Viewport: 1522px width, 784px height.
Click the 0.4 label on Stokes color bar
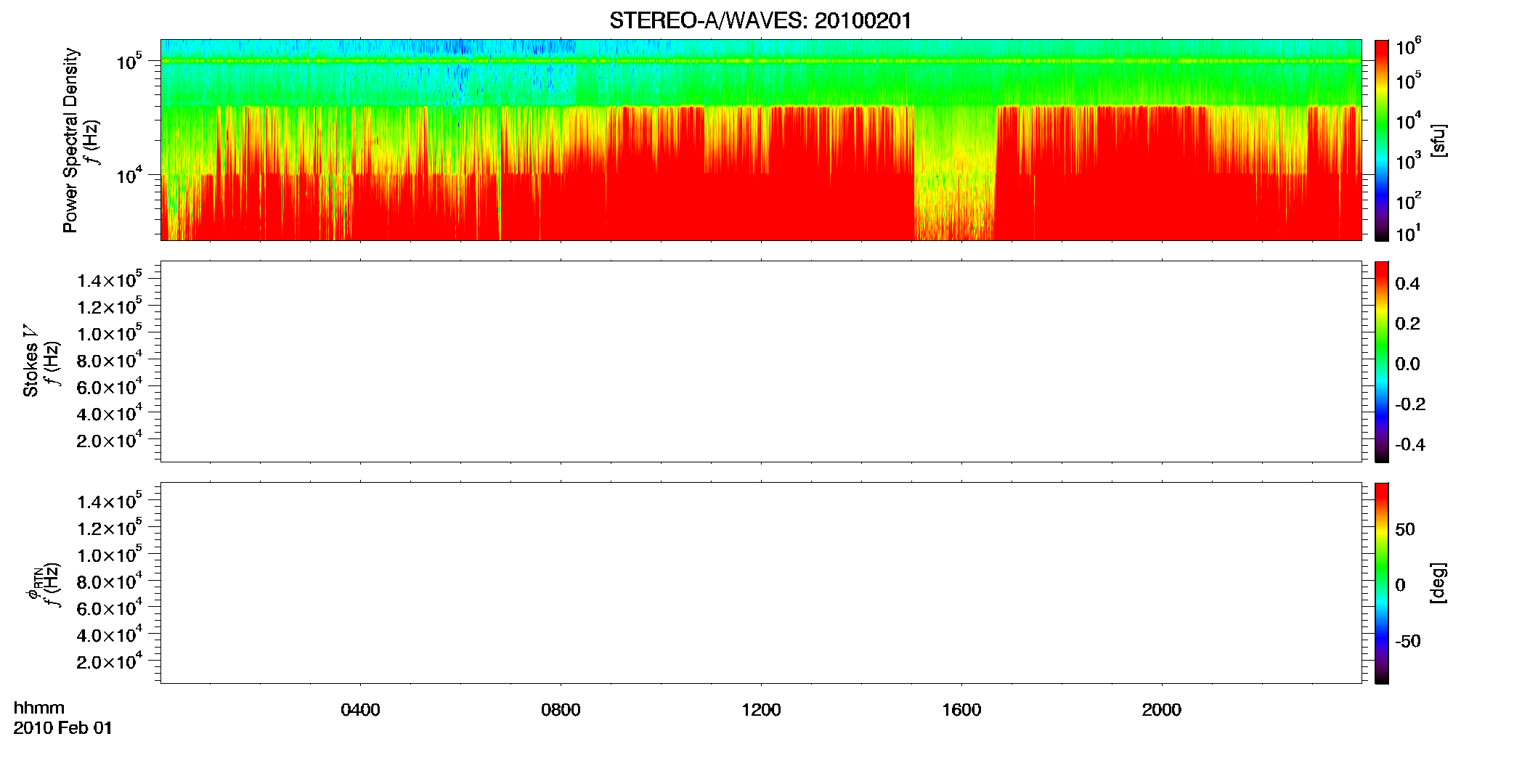(1408, 284)
